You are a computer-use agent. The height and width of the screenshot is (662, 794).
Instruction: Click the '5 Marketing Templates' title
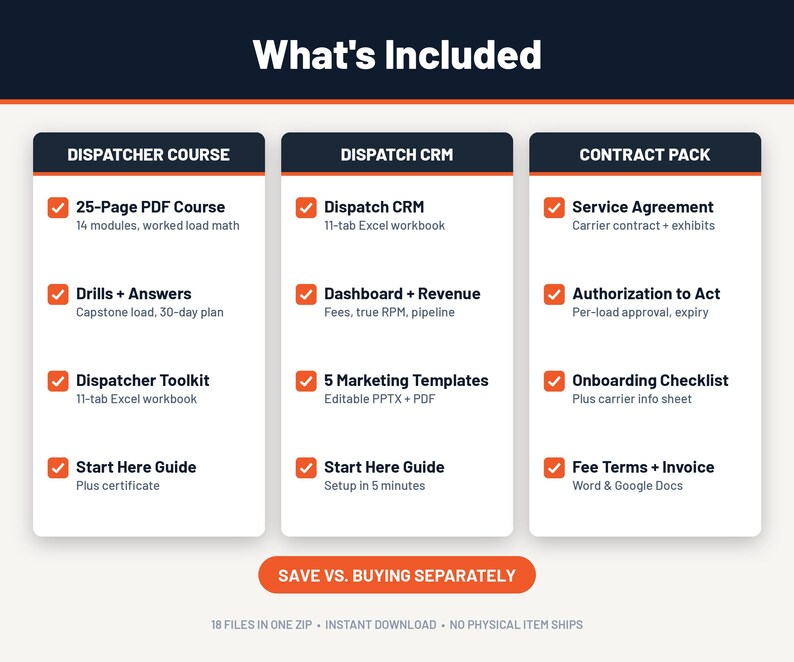pos(406,380)
